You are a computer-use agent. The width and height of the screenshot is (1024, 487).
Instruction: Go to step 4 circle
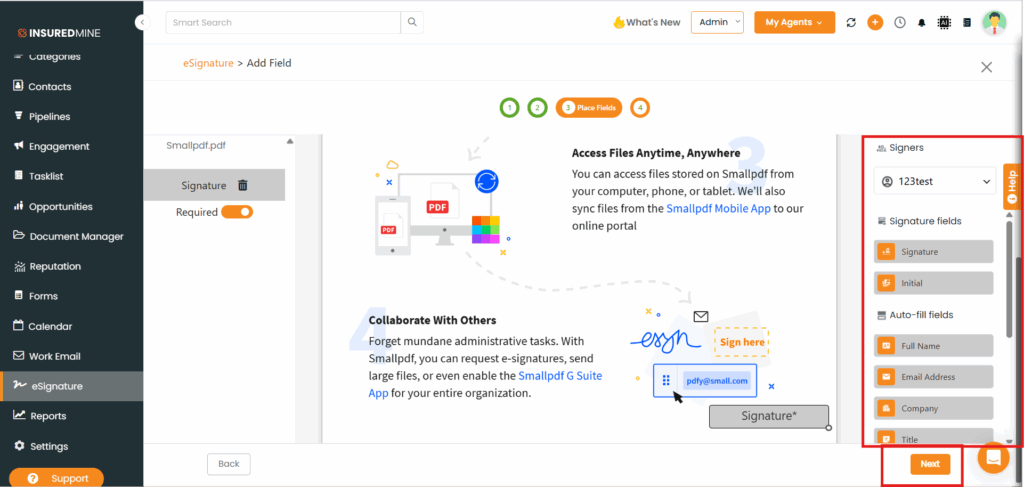pos(640,107)
